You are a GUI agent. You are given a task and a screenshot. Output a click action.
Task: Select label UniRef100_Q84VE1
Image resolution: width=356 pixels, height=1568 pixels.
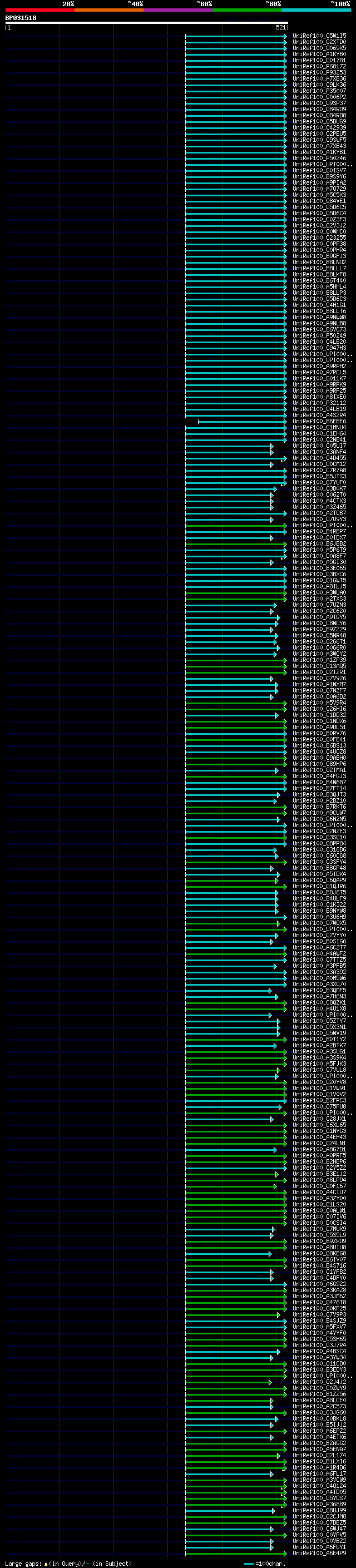(x=319, y=201)
